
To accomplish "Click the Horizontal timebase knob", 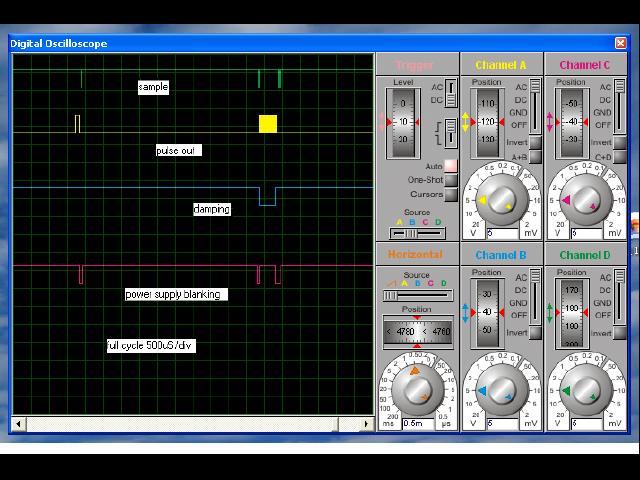I will point(417,390).
